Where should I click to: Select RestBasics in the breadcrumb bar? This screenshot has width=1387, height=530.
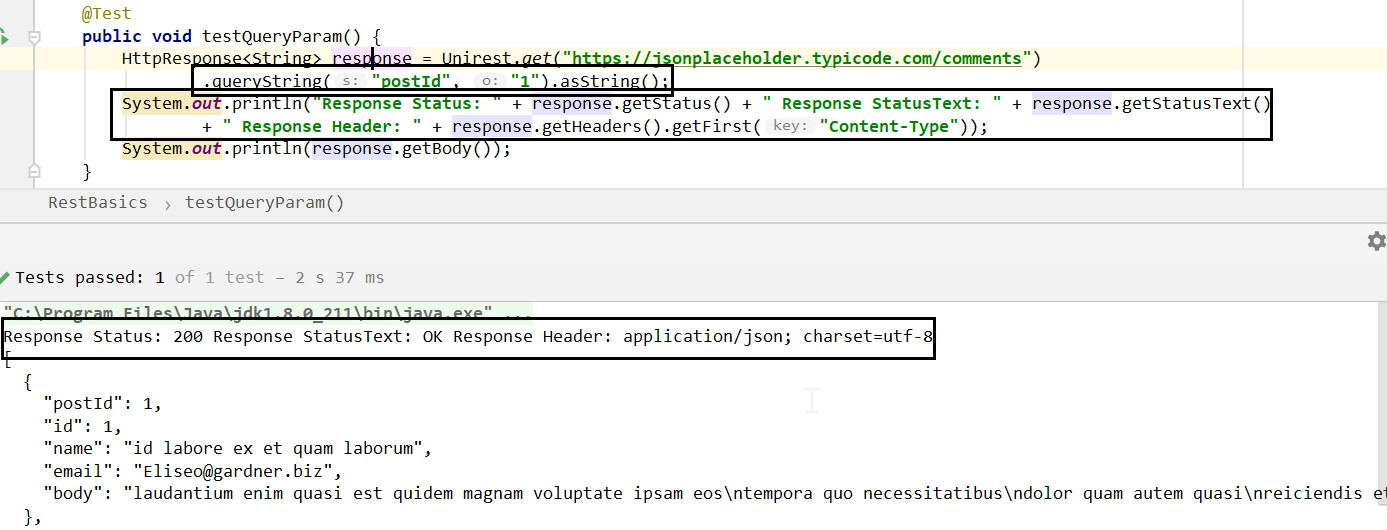coord(97,203)
